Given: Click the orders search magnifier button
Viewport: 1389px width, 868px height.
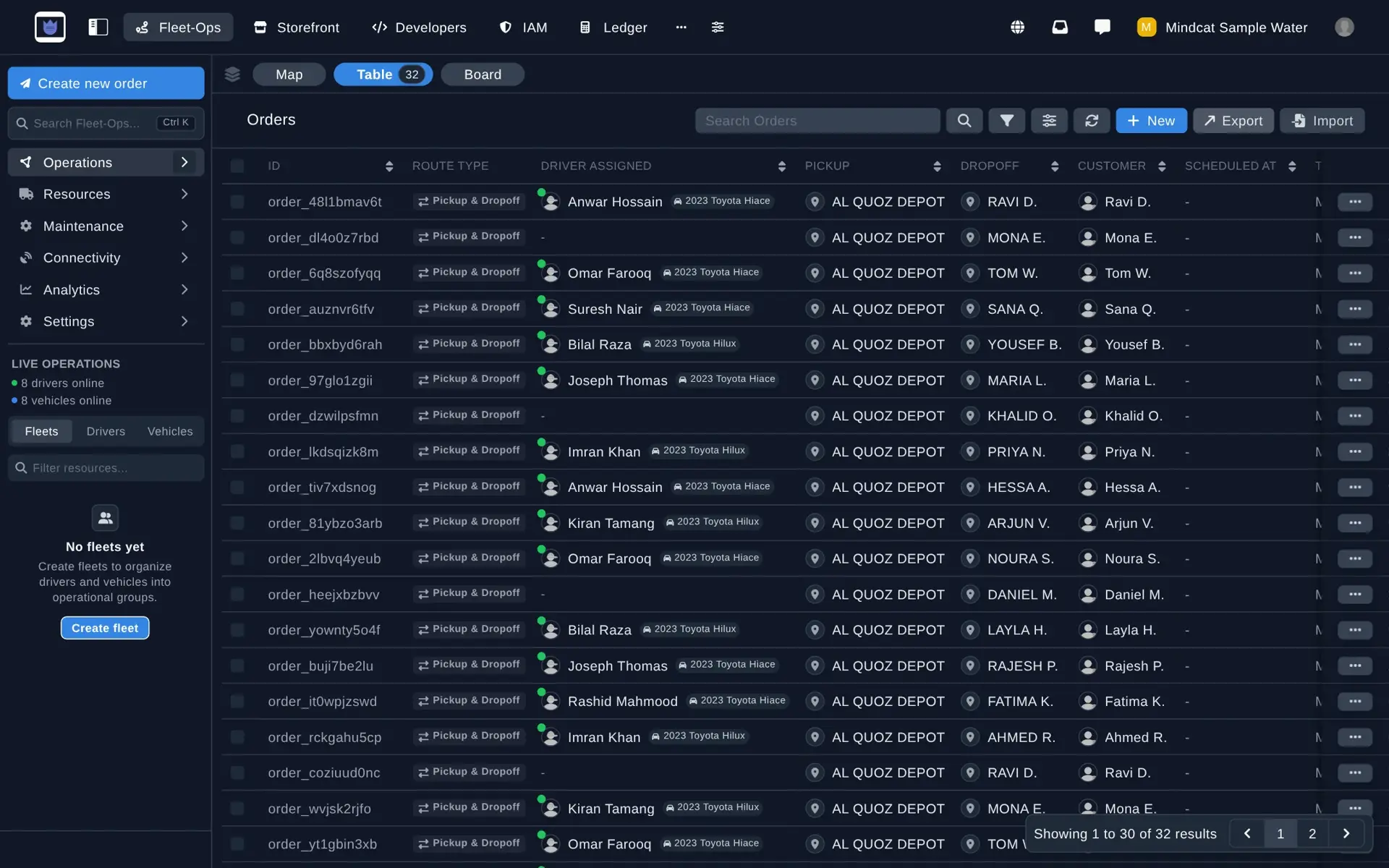Looking at the screenshot, I should point(964,121).
